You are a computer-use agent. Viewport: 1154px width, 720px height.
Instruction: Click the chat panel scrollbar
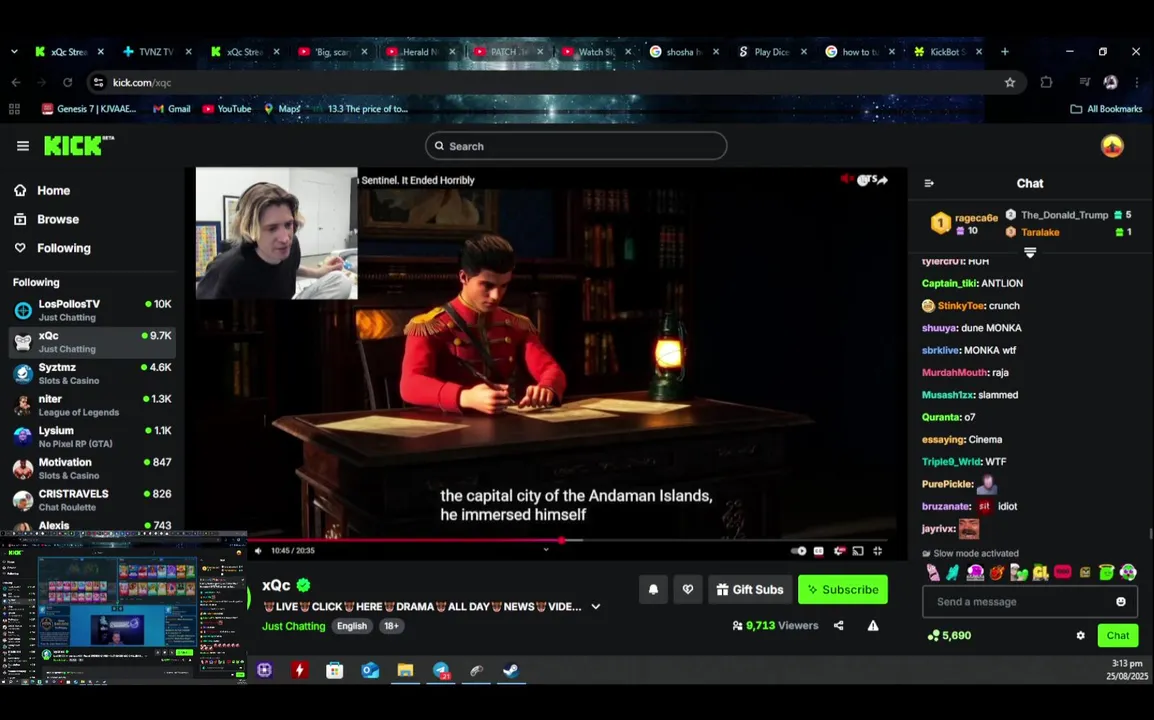1151,534
